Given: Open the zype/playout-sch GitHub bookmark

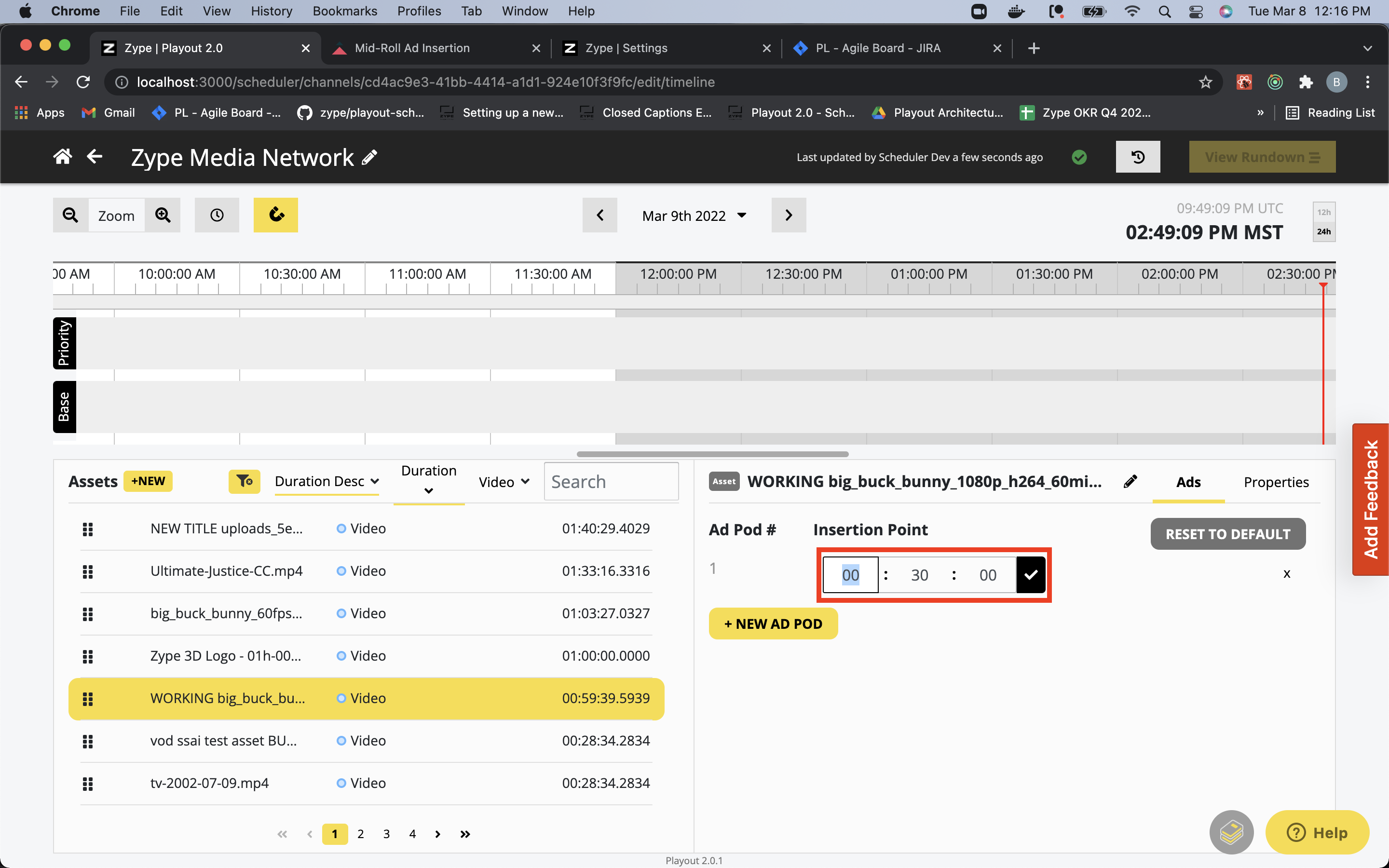Looking at the screenshot, I should coord(361,112).
